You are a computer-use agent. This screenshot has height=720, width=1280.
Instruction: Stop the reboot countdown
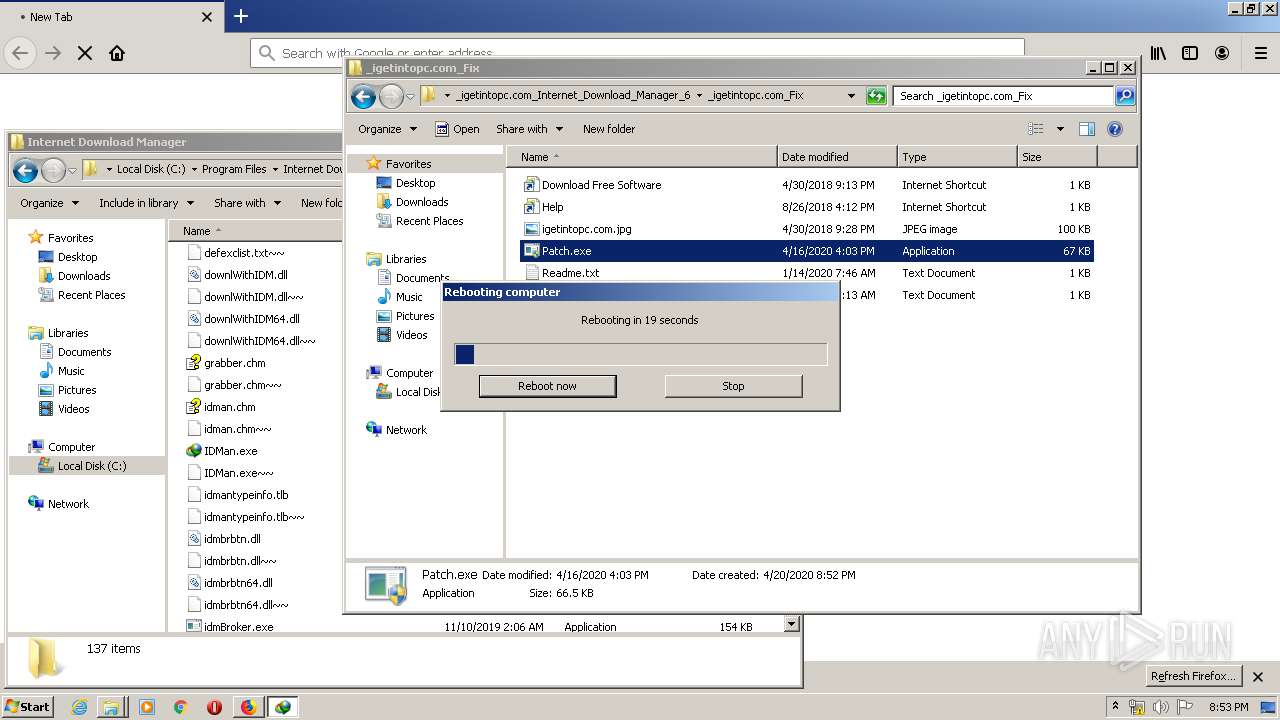point(733,386)
